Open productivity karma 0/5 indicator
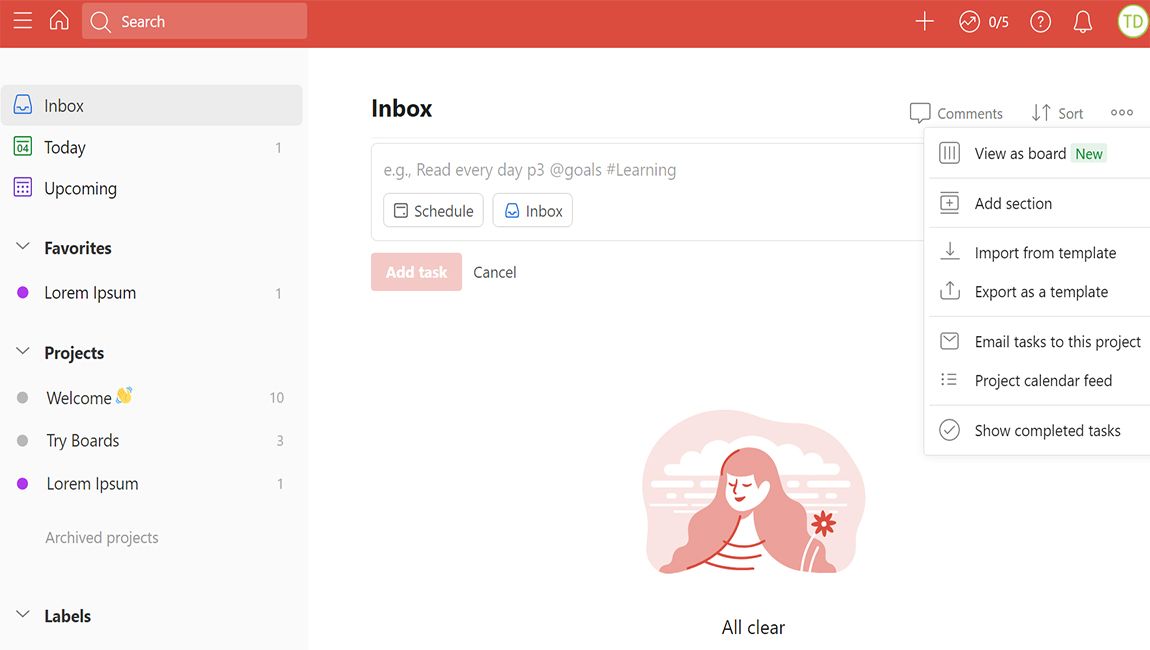The width and height of the screenshot is (1150, 650). coord(983,22)
